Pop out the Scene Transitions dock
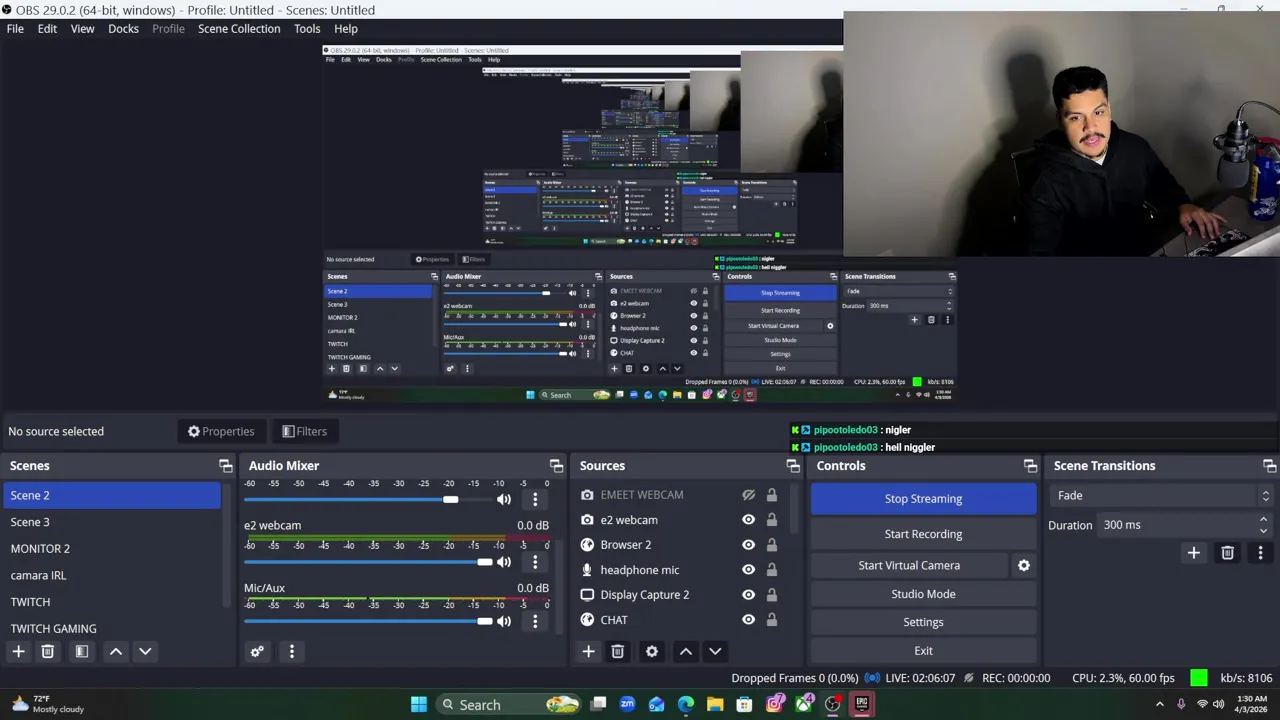 click(x=1269, y=466)
